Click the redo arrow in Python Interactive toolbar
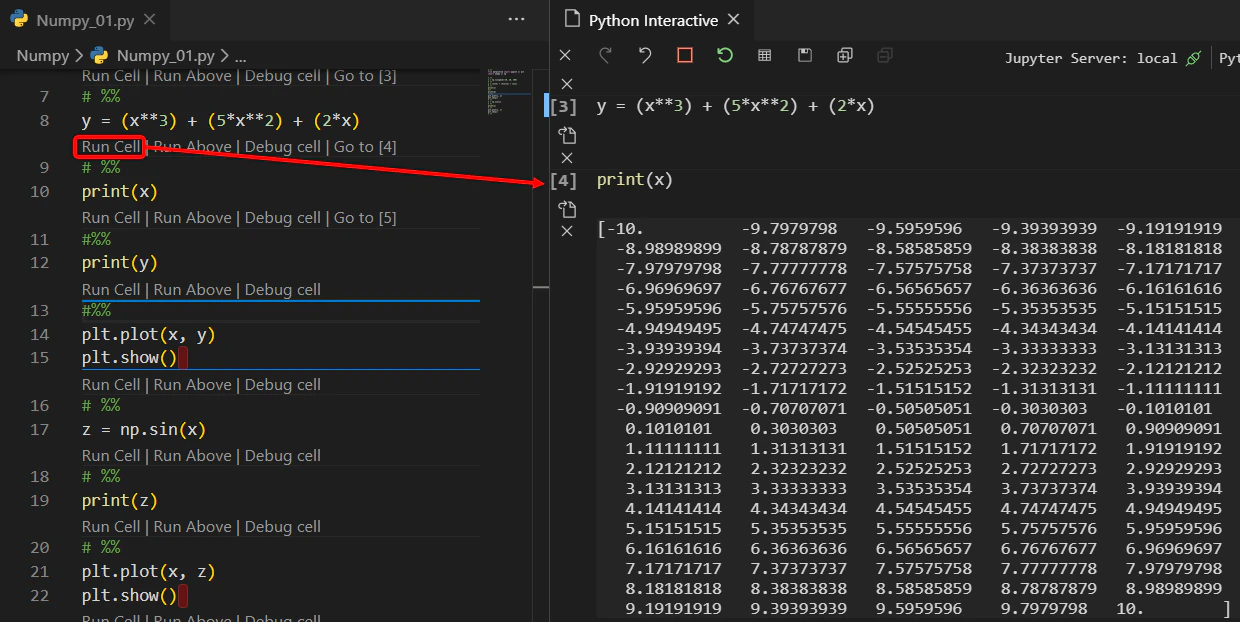The height and width of the screenshot is (622, 1240). tap(605, 56)
